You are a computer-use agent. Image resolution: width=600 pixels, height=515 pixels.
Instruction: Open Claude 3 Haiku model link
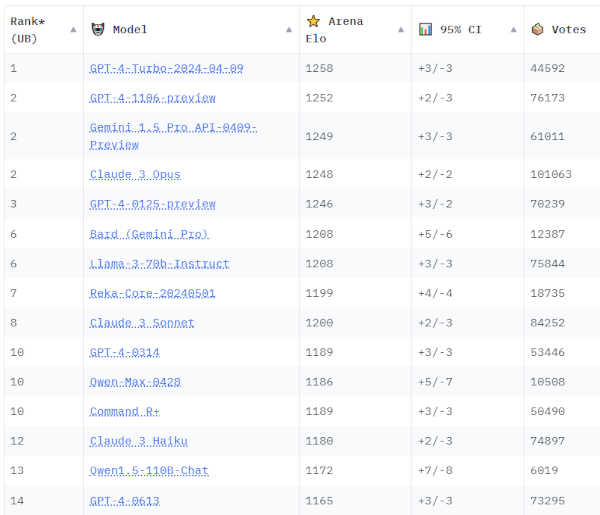pyautogui.click(x=139, y=441)
